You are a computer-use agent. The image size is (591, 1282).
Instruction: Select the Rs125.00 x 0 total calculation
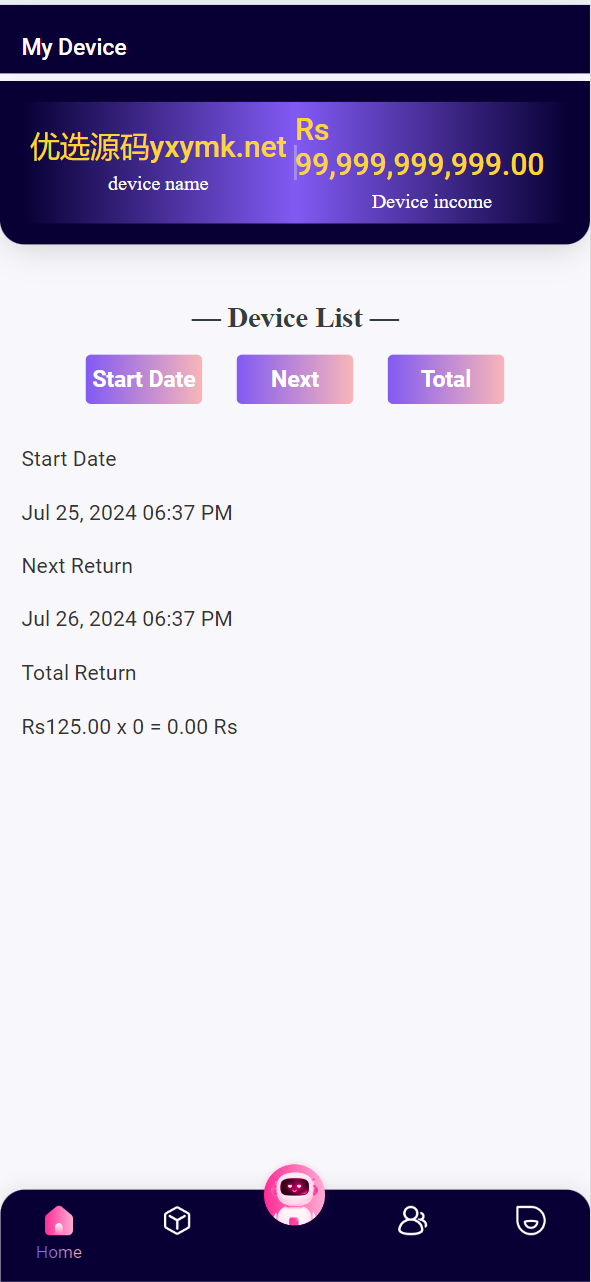click(x=130, y=727)
